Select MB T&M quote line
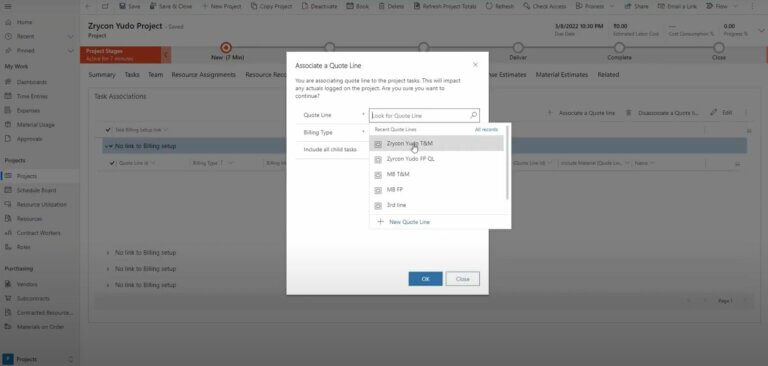The width and height of the screenshot is (768, 366). [x=436, y=174]
